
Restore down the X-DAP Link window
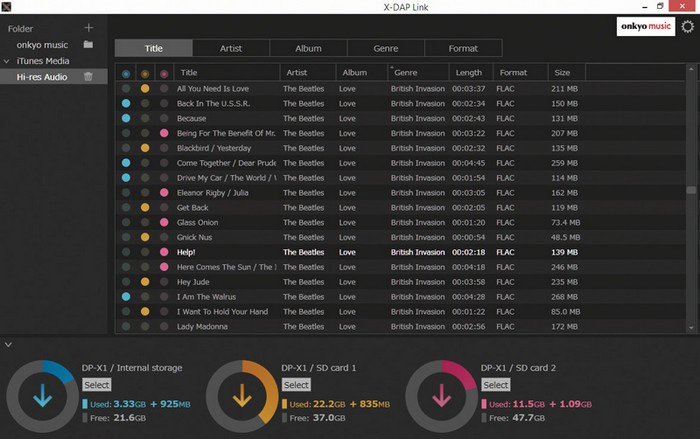point(660,6)
